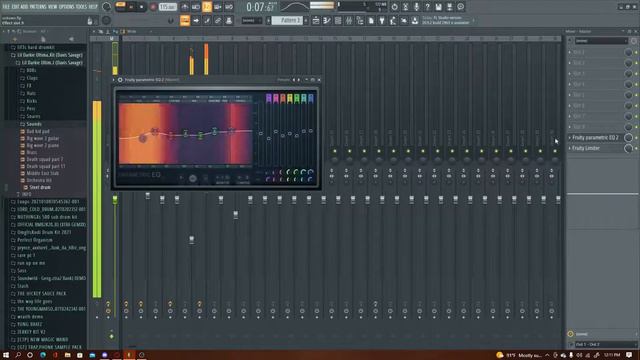Click the stop playback button
Viewport: 640px width, 360px height.
coord(142,7)
